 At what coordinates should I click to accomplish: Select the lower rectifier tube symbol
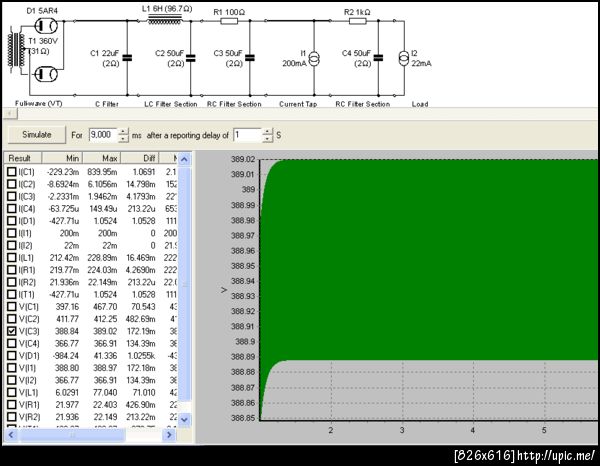click(46, 74)
